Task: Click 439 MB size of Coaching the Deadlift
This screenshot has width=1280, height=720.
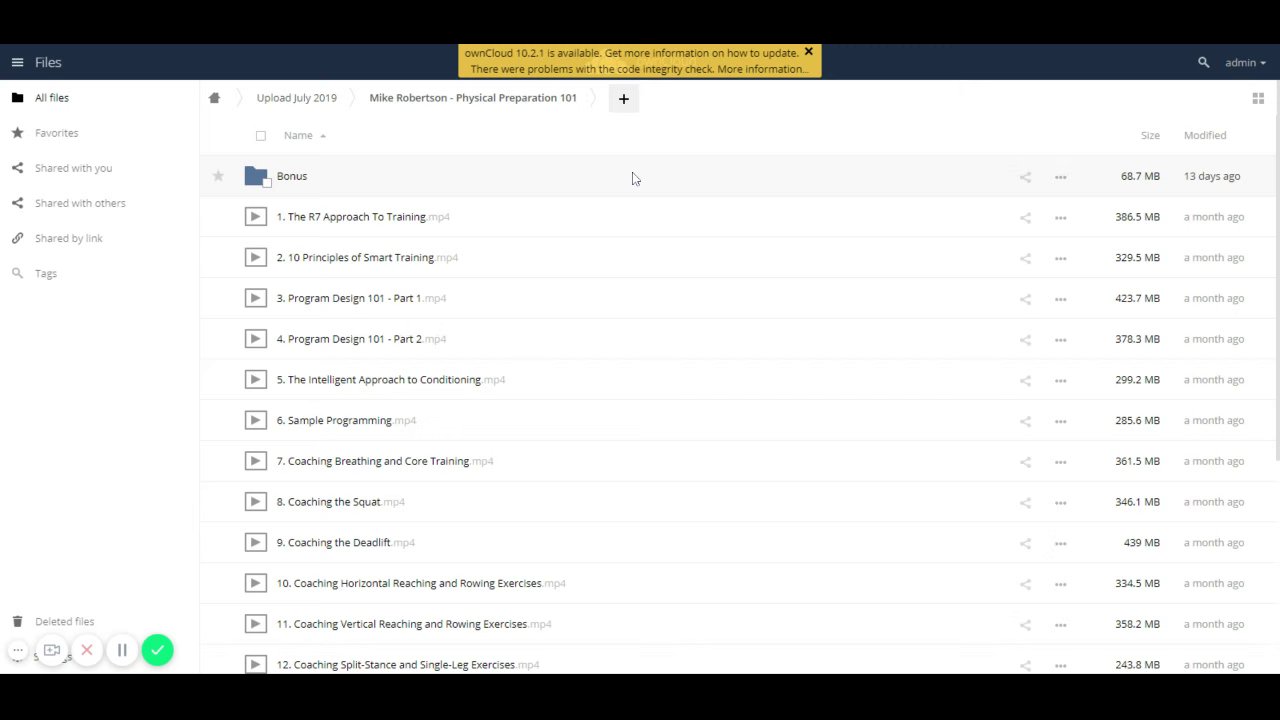Action: point(1141,542)
